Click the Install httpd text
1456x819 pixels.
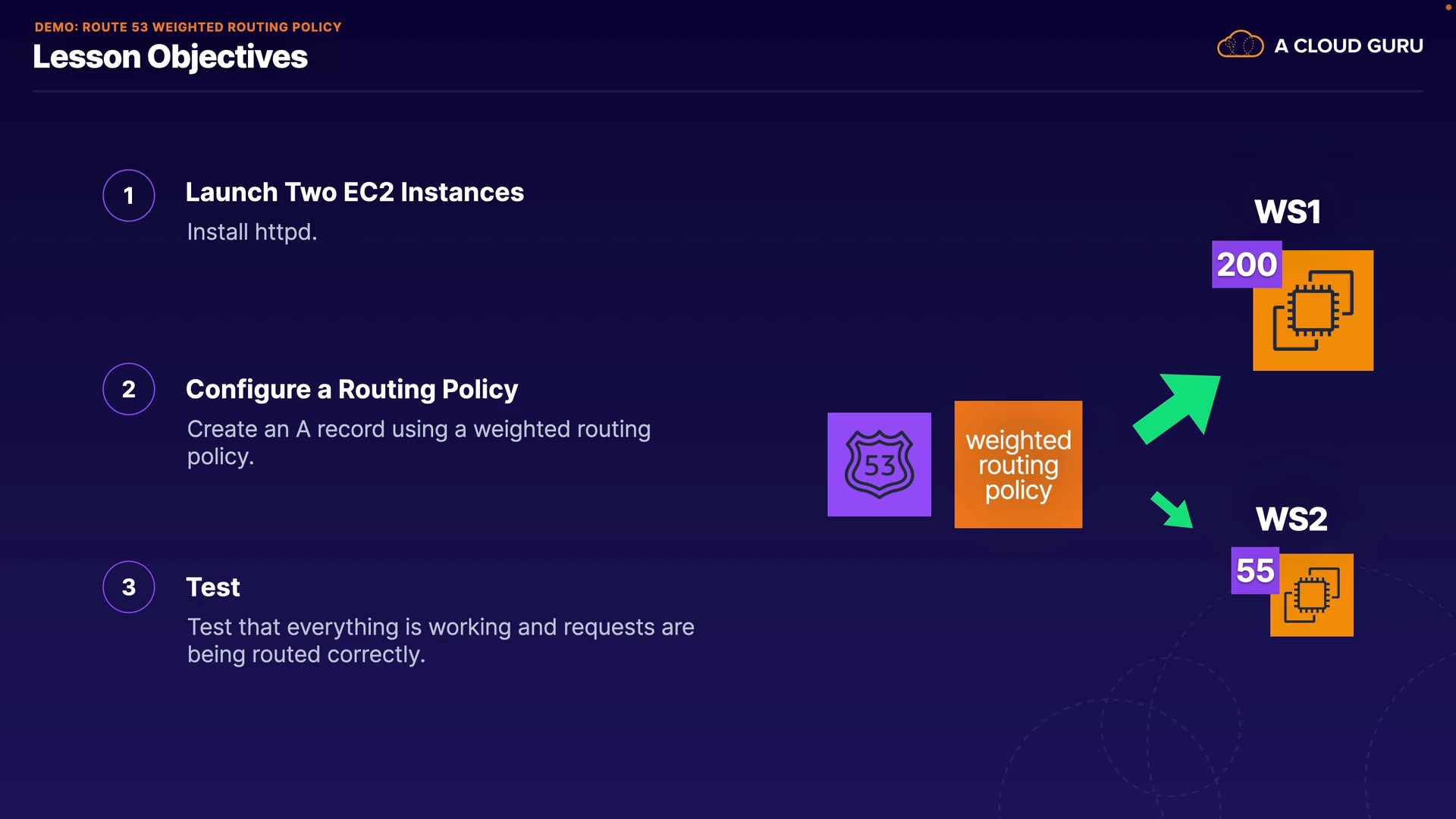tap(252, 232)
